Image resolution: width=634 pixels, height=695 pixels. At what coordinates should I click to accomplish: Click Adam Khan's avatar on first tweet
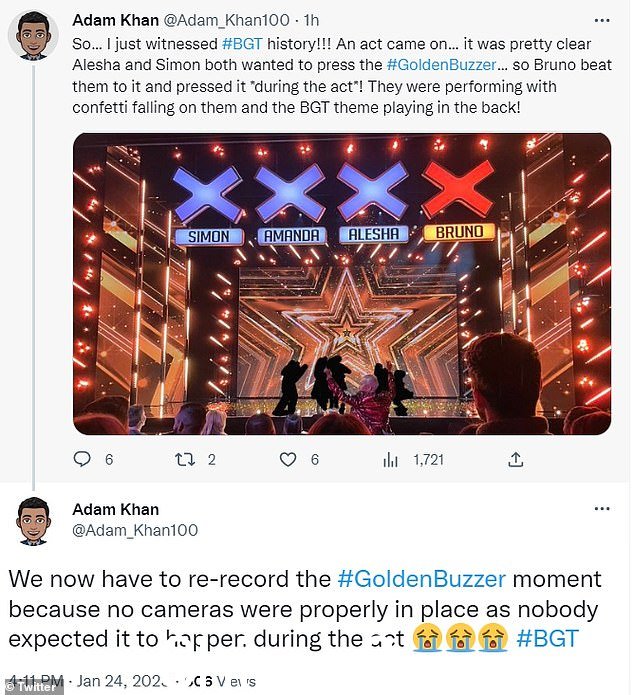tap(33, 35)
